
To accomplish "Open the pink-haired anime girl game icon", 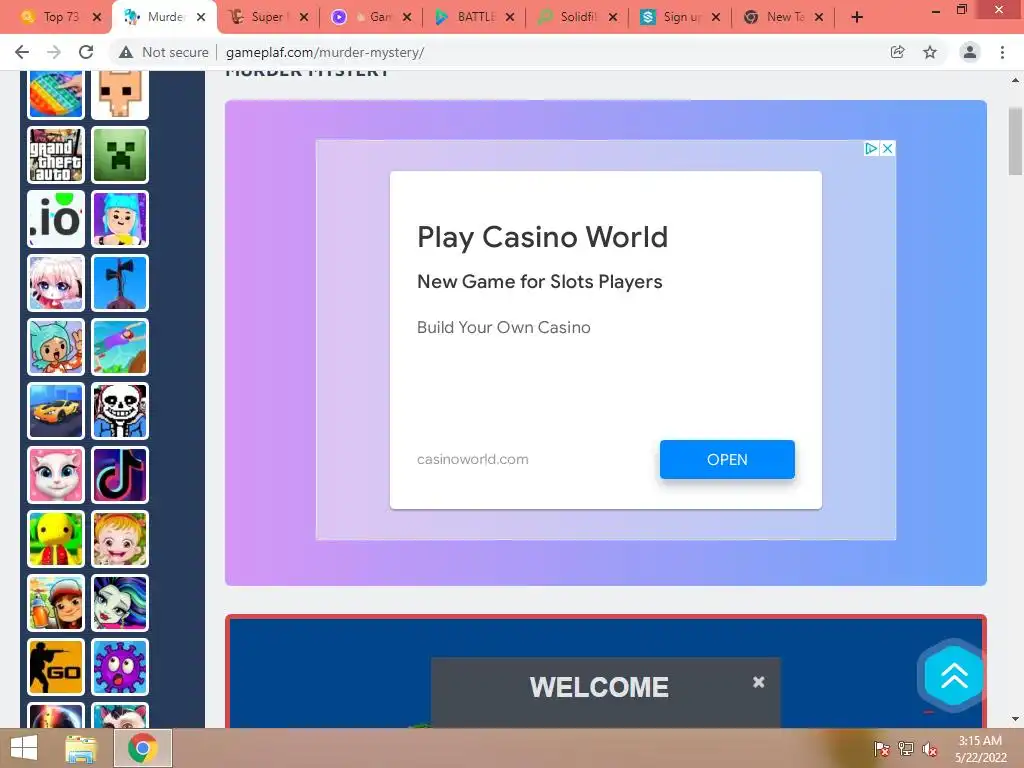I will pos(56,283).
